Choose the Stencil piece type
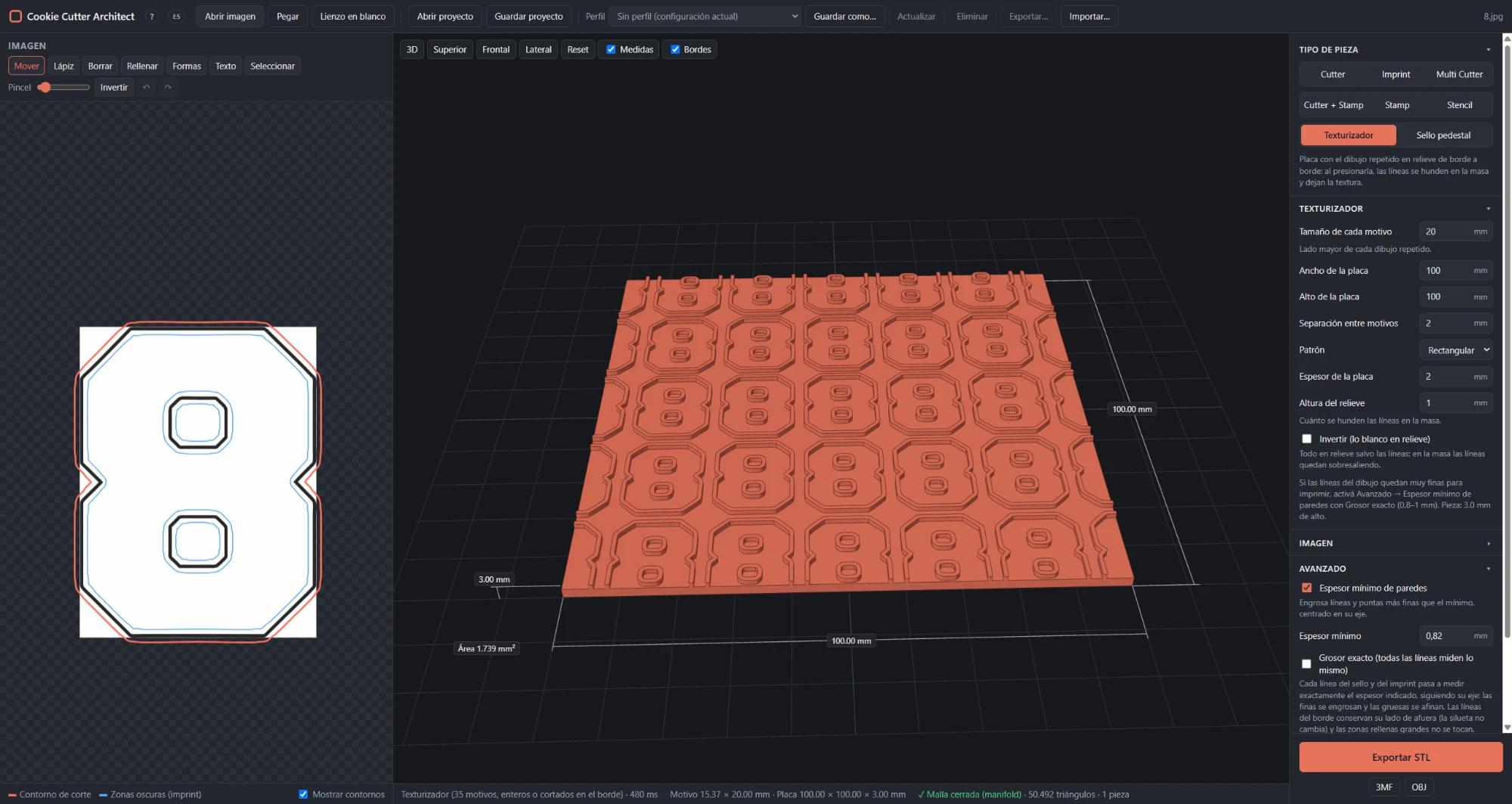 (x=1459, y=105)
